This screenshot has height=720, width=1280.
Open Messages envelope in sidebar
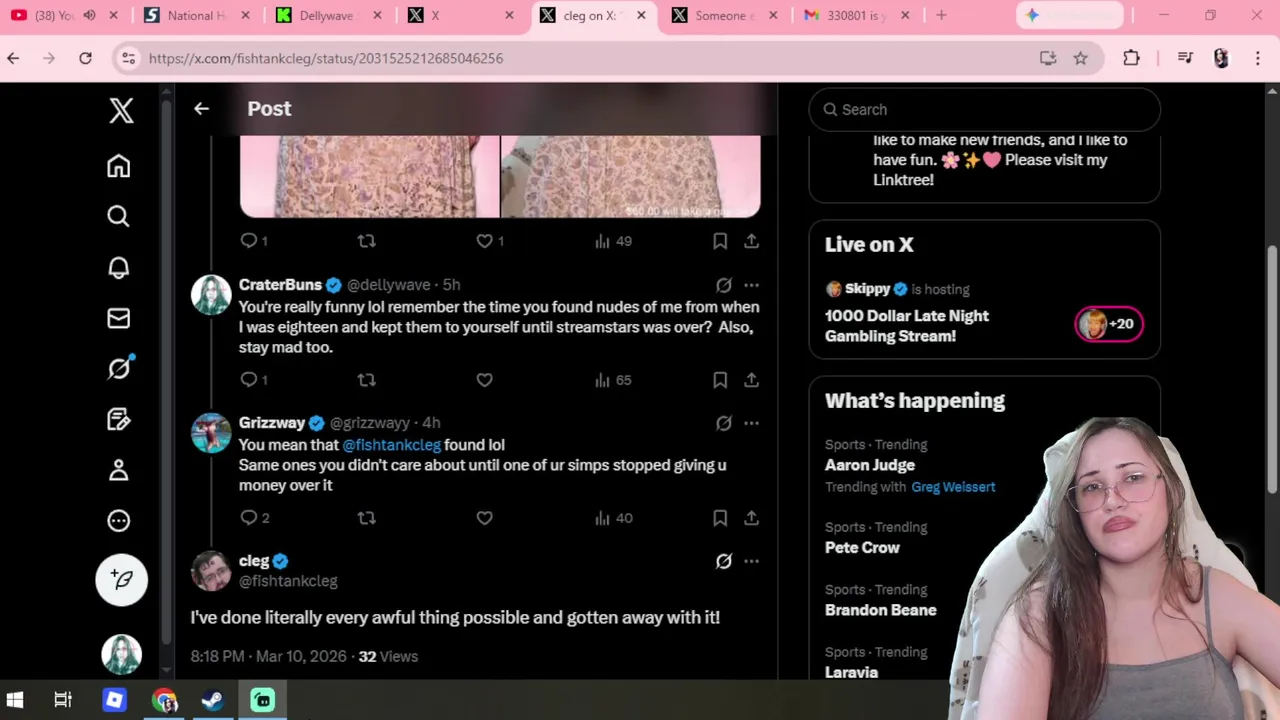(119, 318)
